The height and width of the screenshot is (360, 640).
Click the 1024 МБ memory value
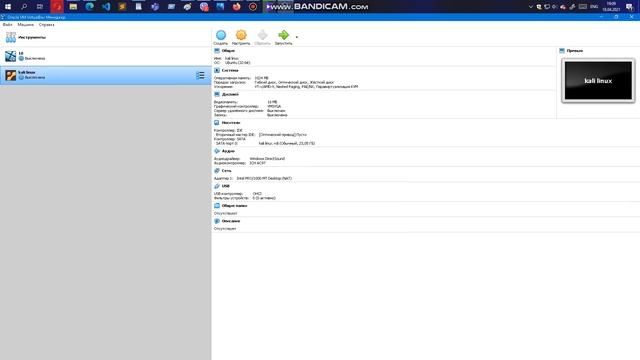point(261,78)
